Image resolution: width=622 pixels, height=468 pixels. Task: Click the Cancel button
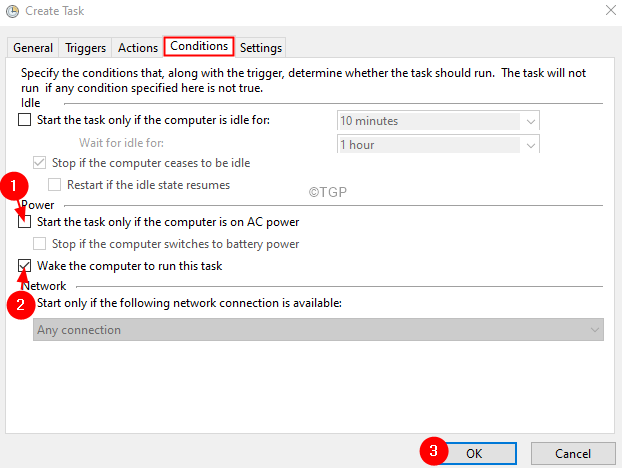tap(571, 453)
